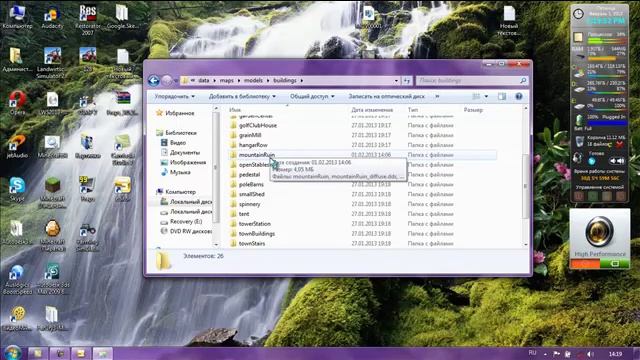Viewport: 640px width, 360px height.
Task: Click the first pinned taskbar button
Action: [x=38, y=353]
